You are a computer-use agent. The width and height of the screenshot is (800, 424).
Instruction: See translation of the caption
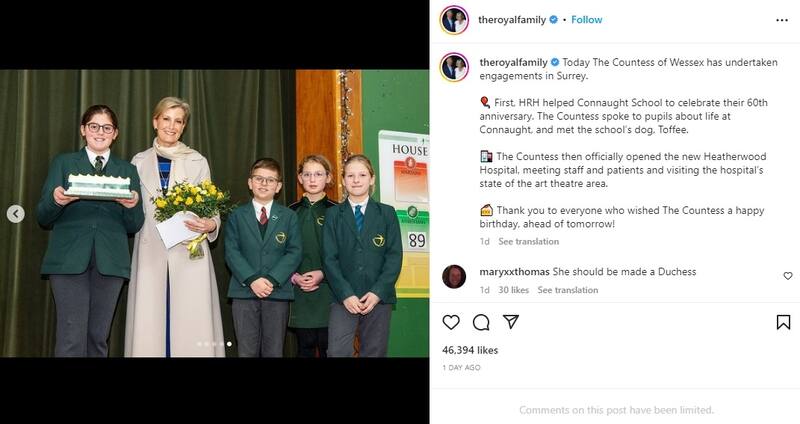[529, 241]
